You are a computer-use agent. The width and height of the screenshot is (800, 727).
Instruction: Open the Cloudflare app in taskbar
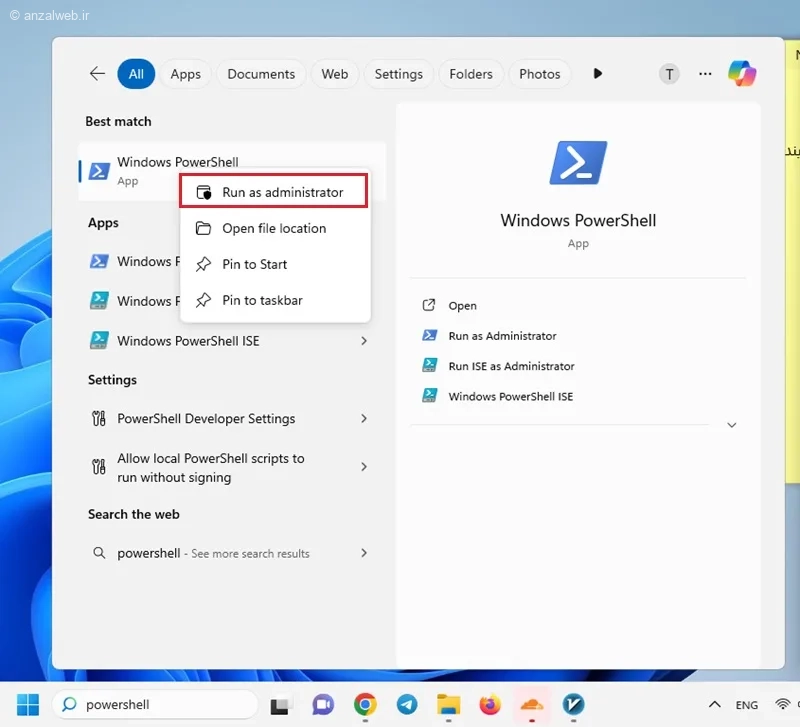click(x=532, y=705)
